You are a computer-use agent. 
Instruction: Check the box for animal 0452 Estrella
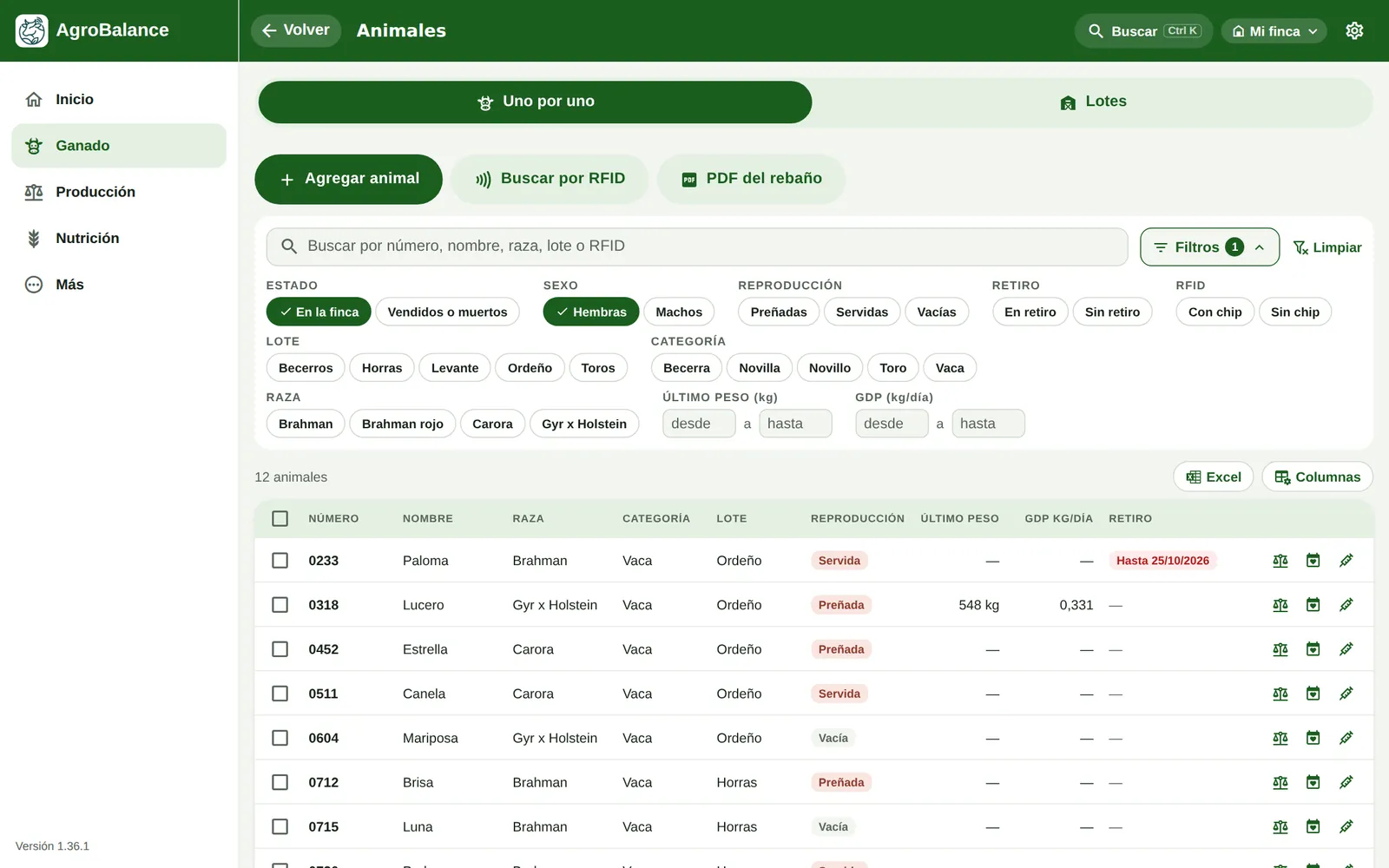pyautogui.click(x=280, y=649)
